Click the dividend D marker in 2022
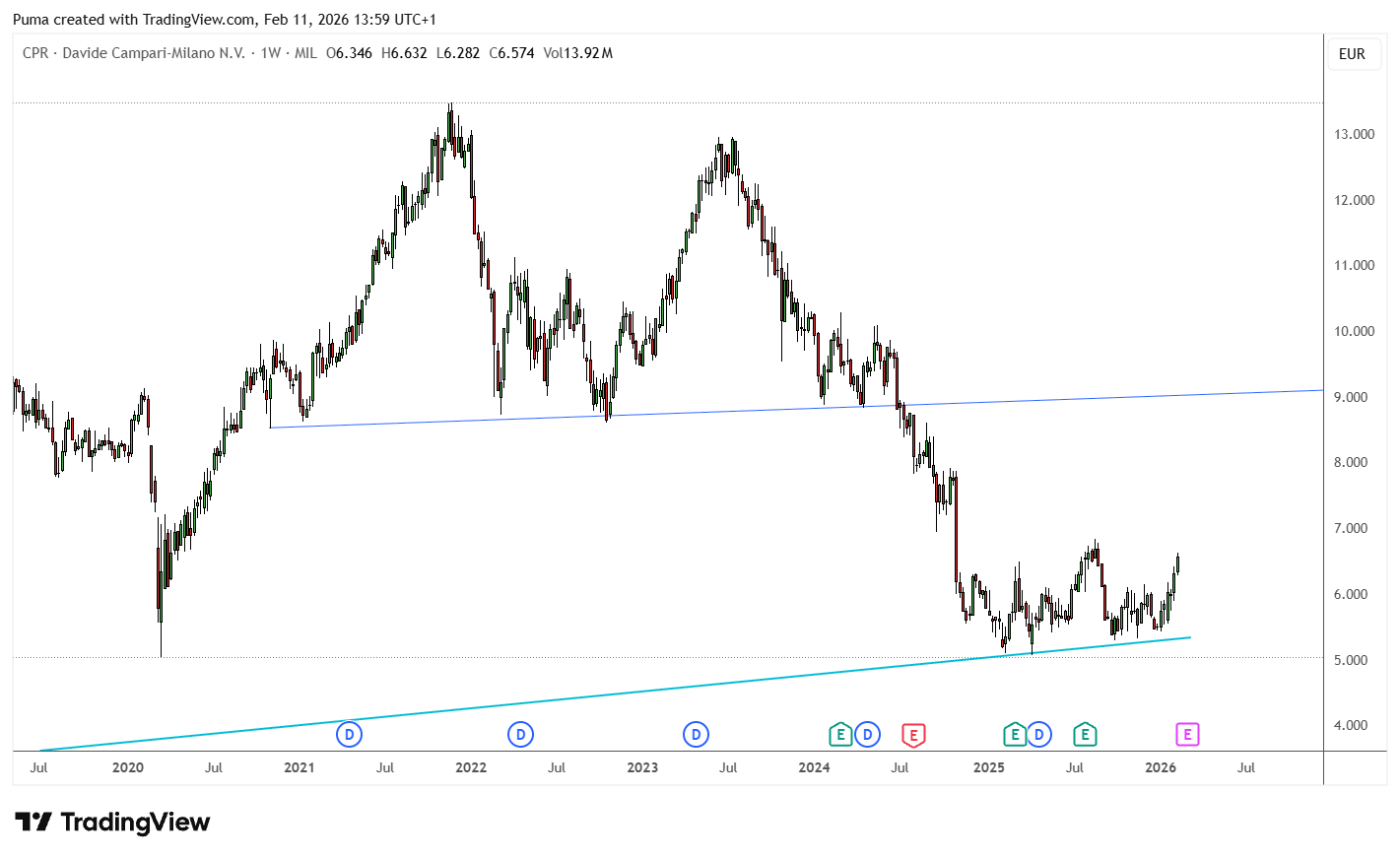Image resolution: width=1400 pixels, height=859 pixels. point(520,734)
